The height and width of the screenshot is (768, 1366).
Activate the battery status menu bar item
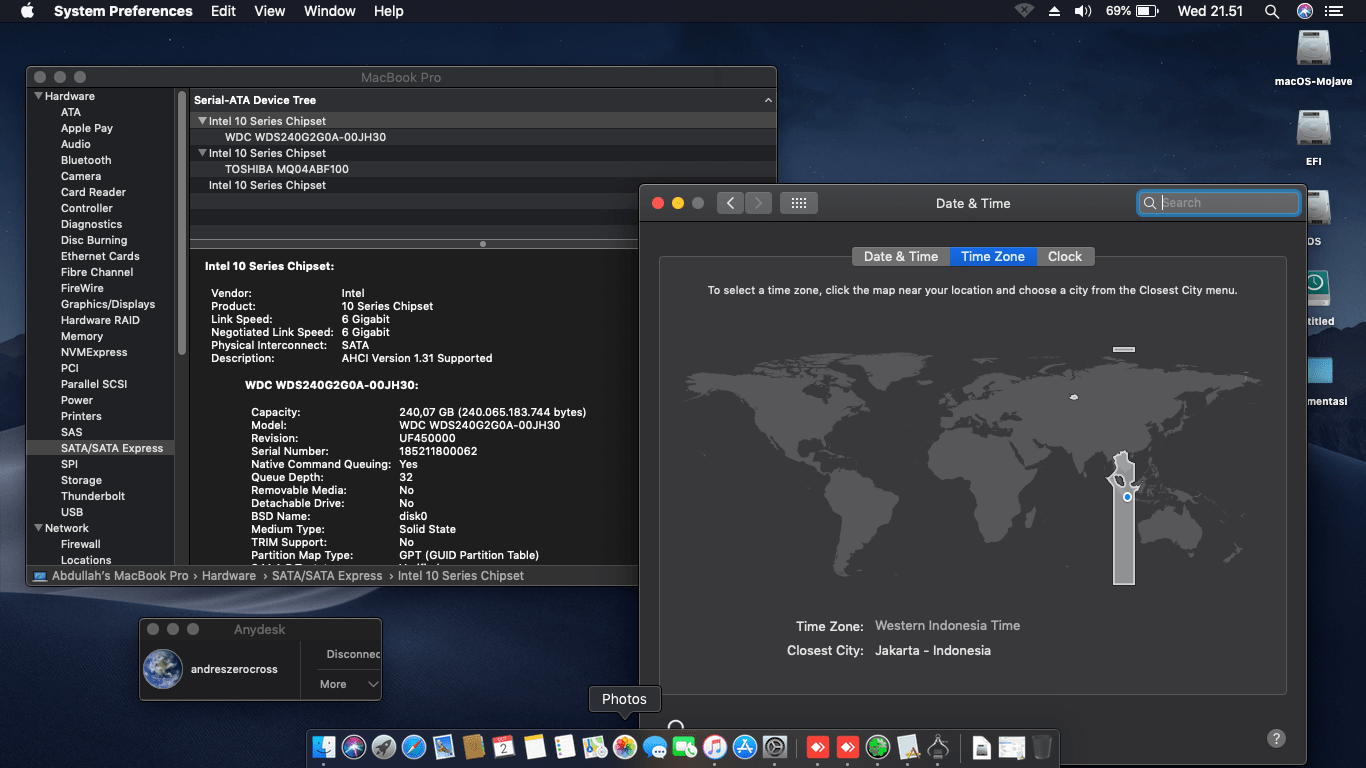point(1131,11)
